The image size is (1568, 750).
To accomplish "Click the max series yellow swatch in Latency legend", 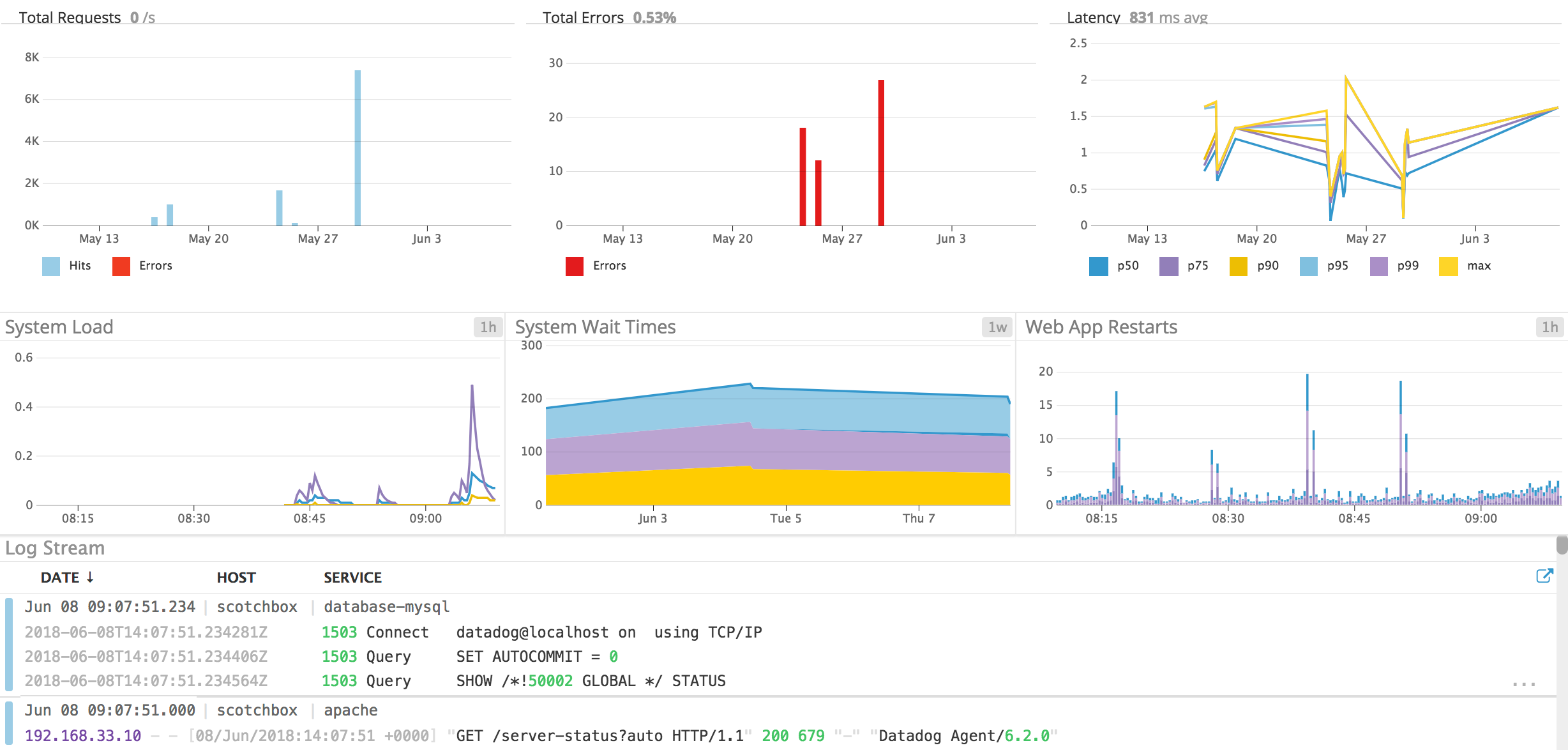I will pyautogui.click(x=1451, y=265).
